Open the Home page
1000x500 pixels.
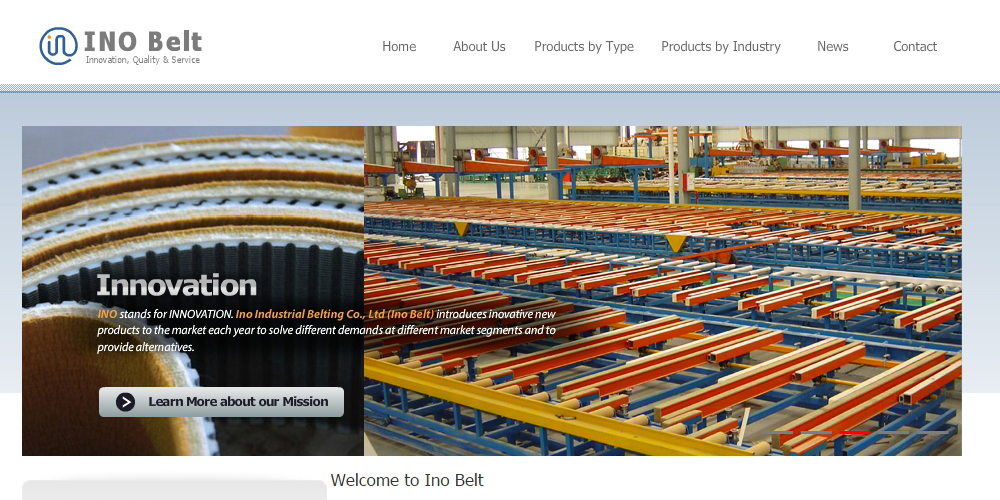399,47
